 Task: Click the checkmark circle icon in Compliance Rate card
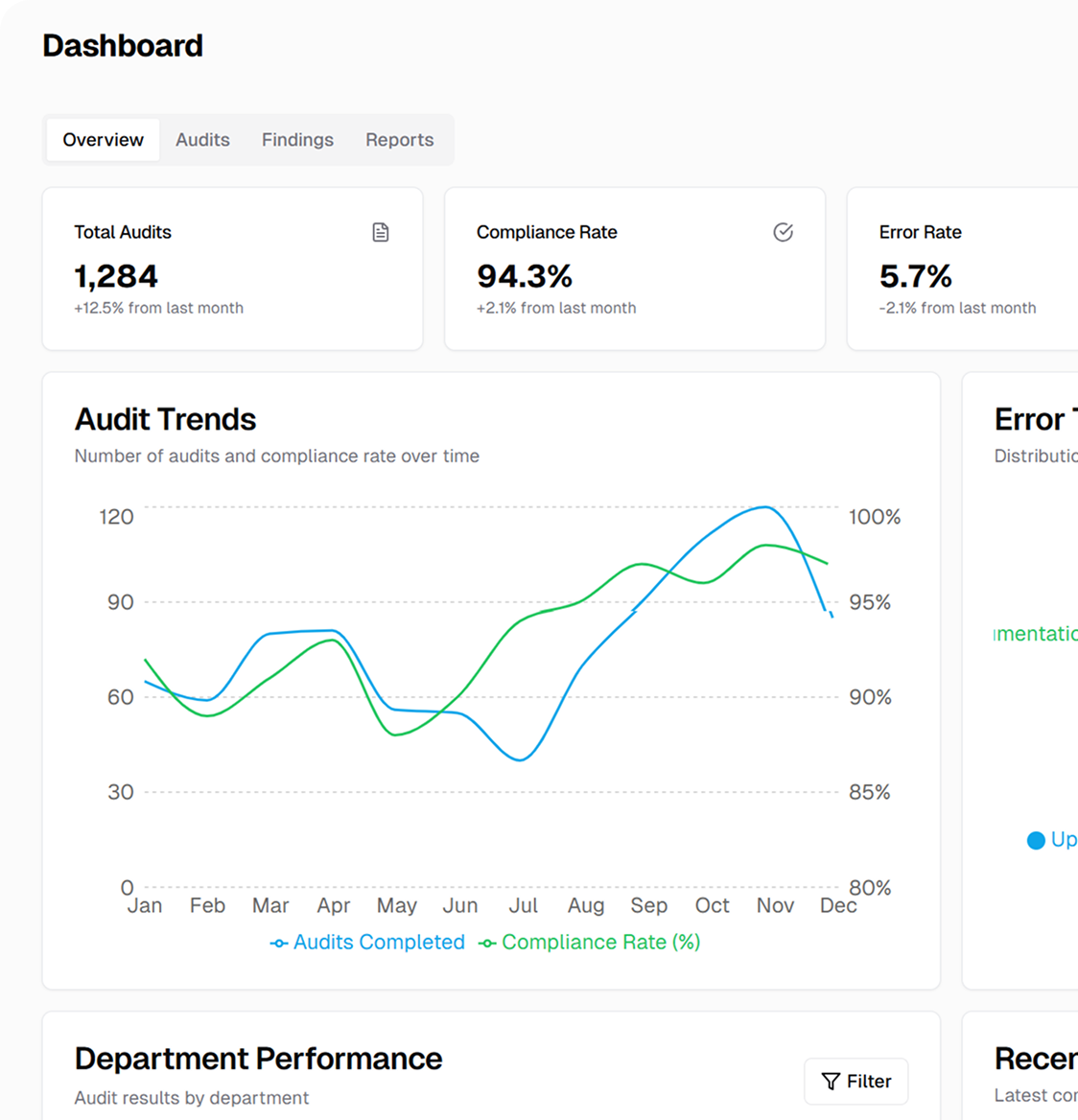click(x=783, y=232)
